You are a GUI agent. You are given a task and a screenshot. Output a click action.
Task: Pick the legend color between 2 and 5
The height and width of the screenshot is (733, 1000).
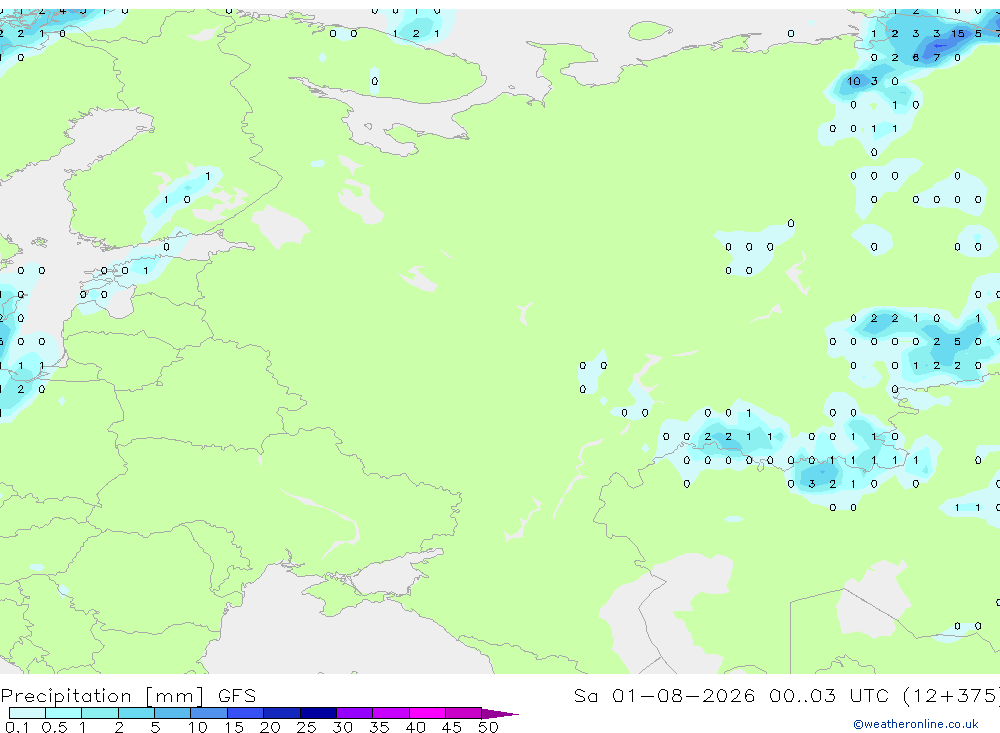pyautogui.click(x=136, y=713)
